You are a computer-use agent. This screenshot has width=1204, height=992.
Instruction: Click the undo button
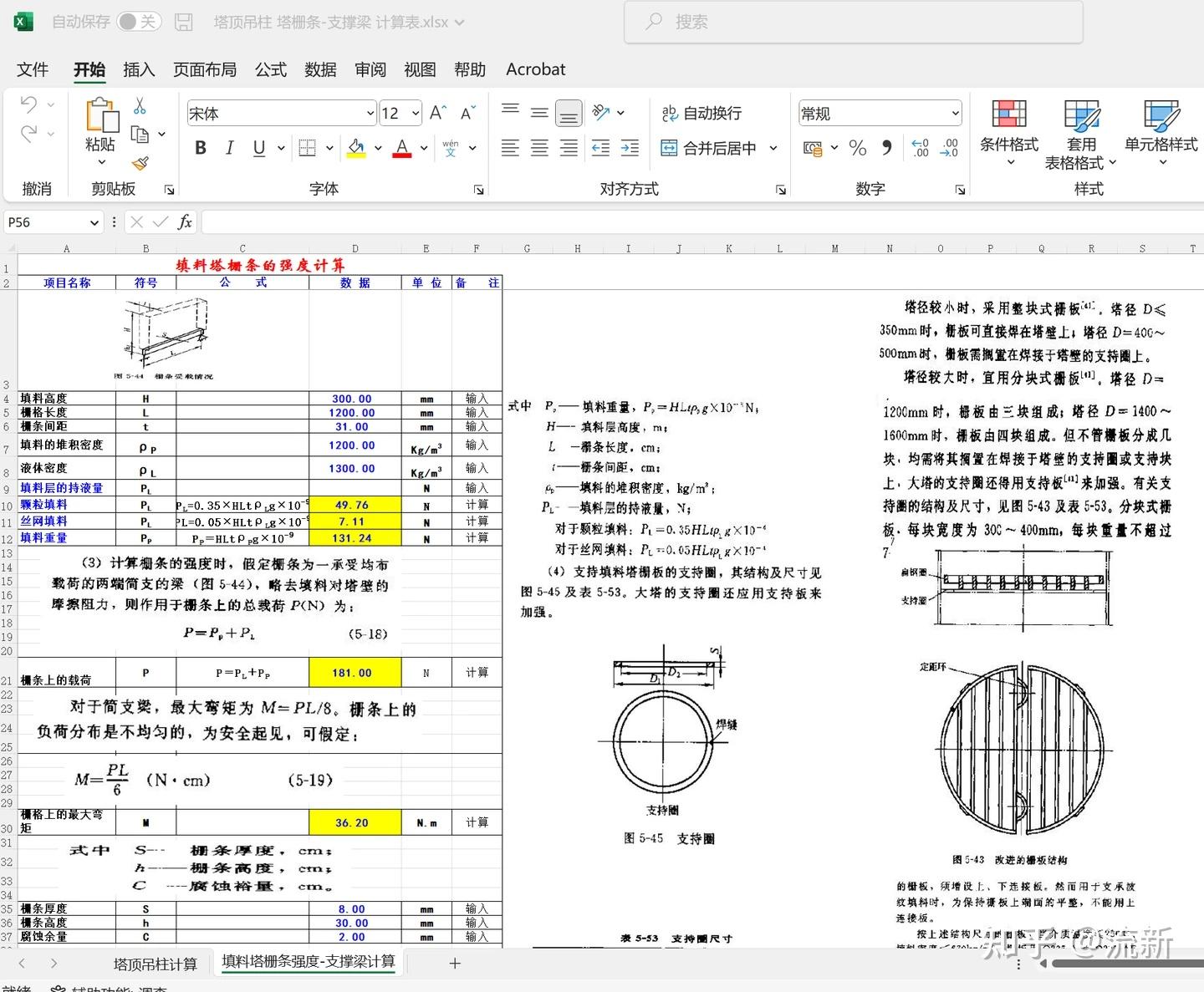coord(28,103)
